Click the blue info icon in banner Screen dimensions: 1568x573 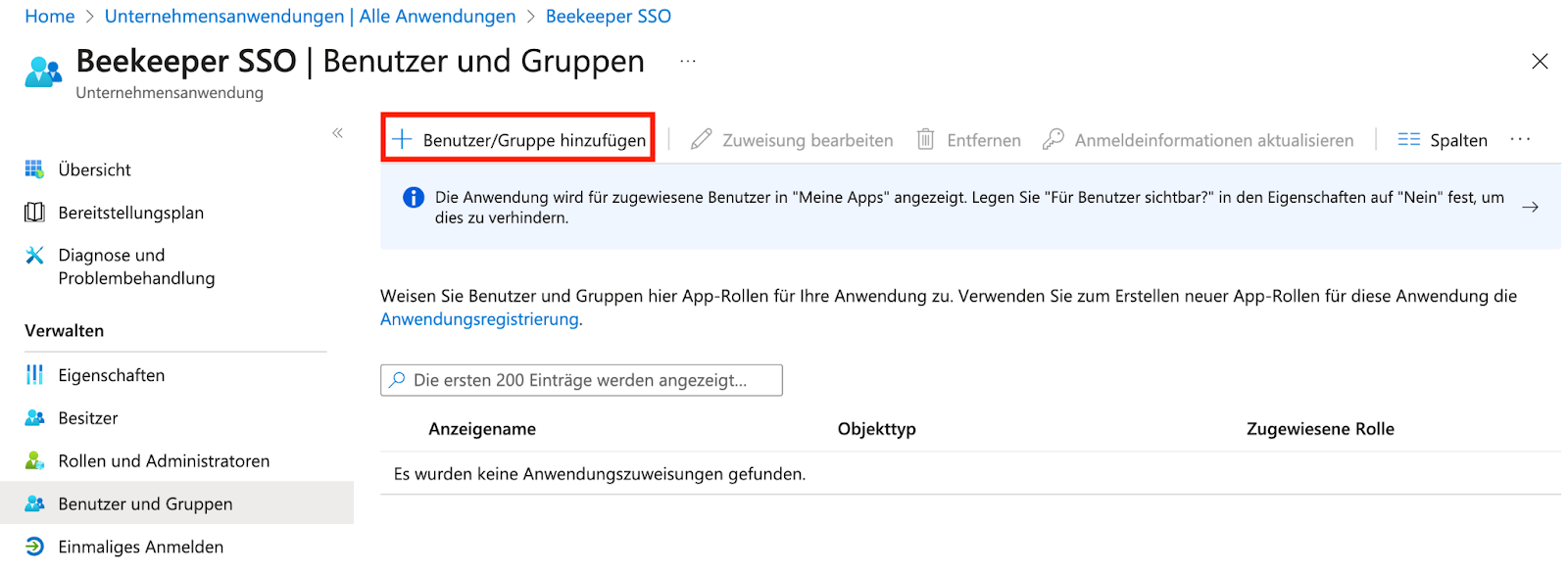[414, 197]
